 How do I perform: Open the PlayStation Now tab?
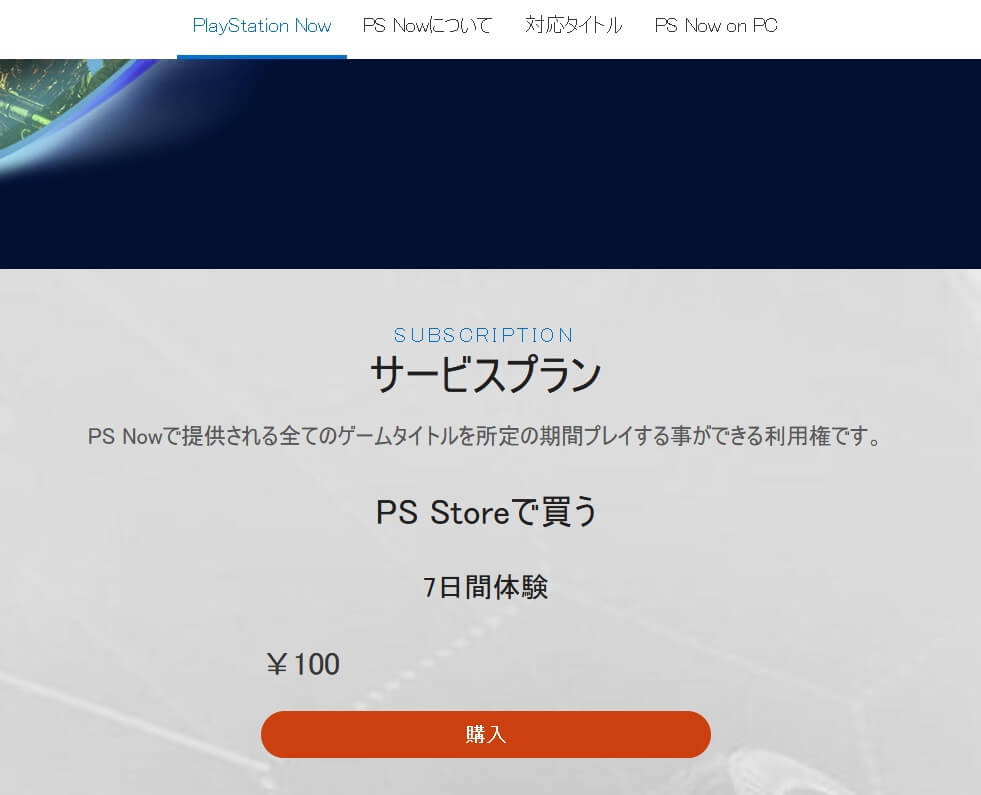click(262, 26)
